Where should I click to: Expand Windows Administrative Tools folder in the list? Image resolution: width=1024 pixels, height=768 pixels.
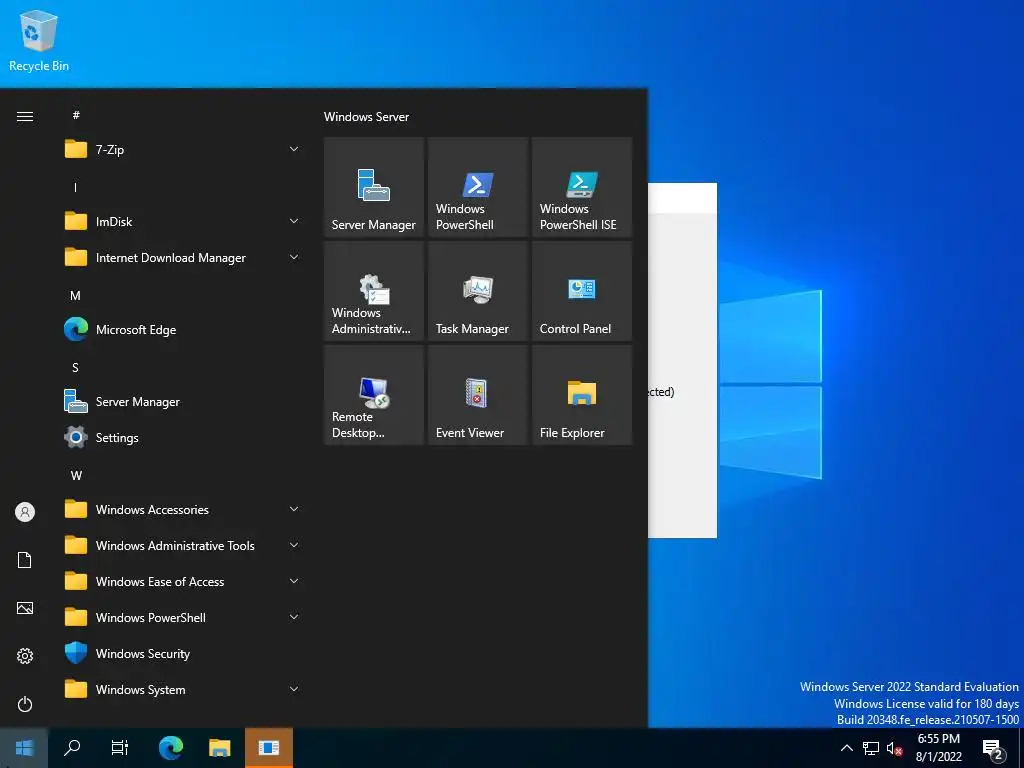coord(183,545)
